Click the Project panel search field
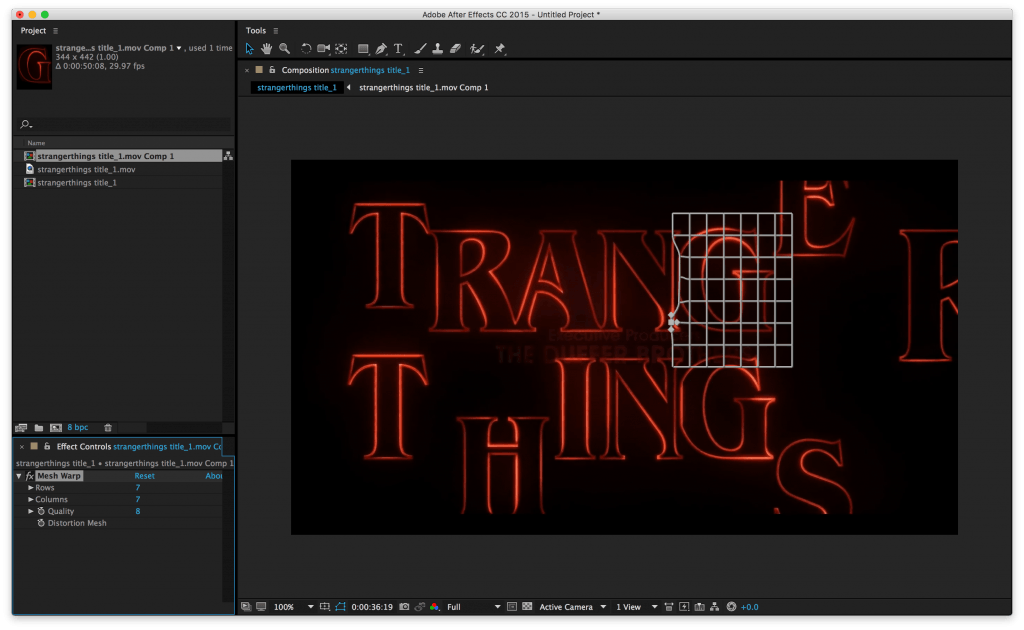1024x630 pixels. pos(123,124)
